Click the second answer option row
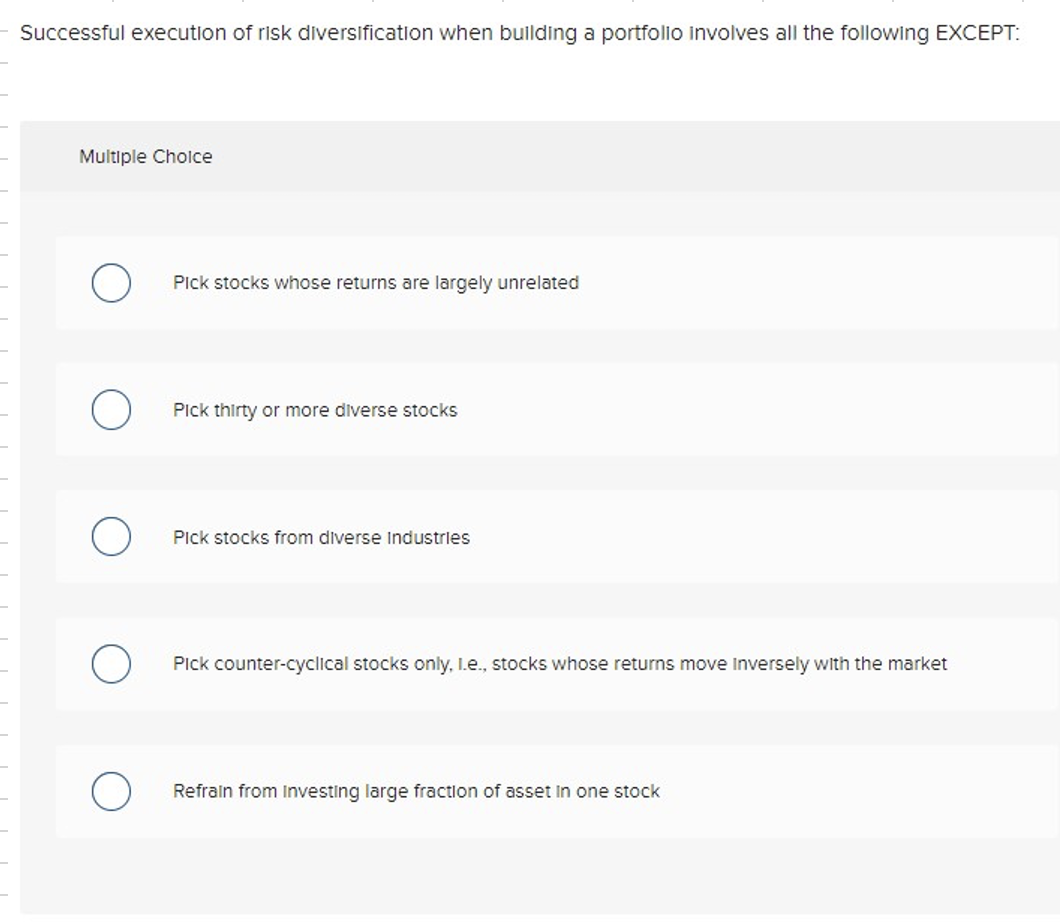Screen dimensions: 1060x924 [540, 409]
